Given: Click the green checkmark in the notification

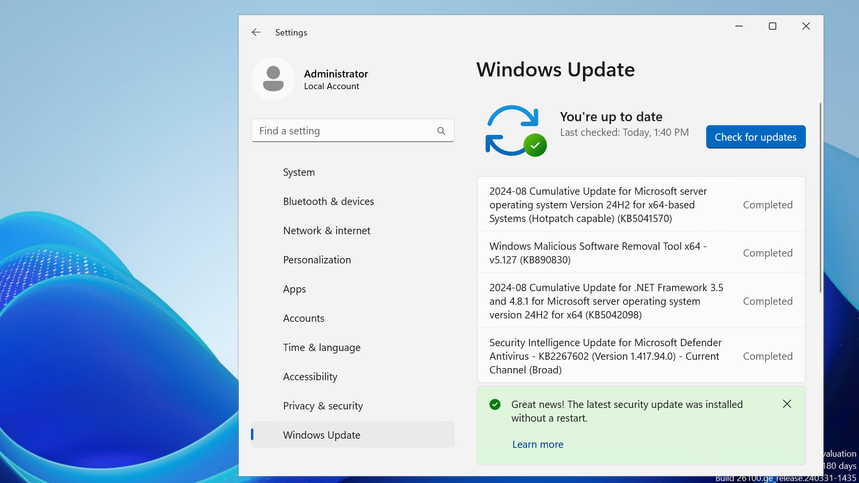Looking at the screenshot, I should (495, 405).
